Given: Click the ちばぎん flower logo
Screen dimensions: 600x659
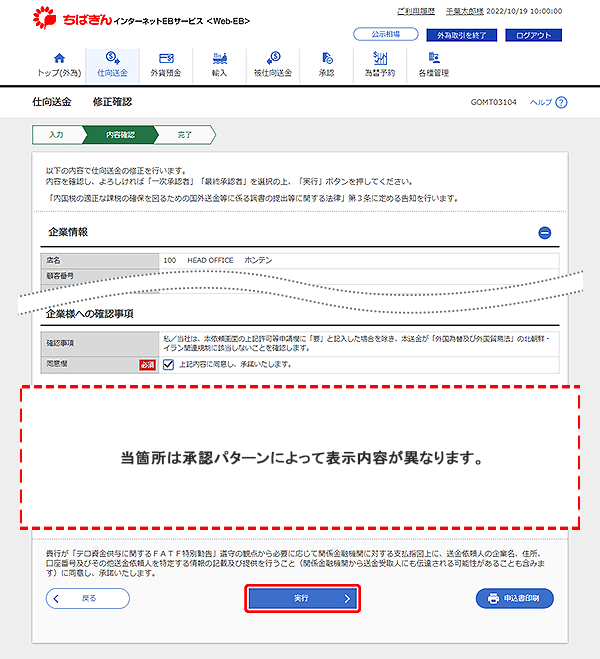Looking at the screenshot, I should click(x=45, y=18).
